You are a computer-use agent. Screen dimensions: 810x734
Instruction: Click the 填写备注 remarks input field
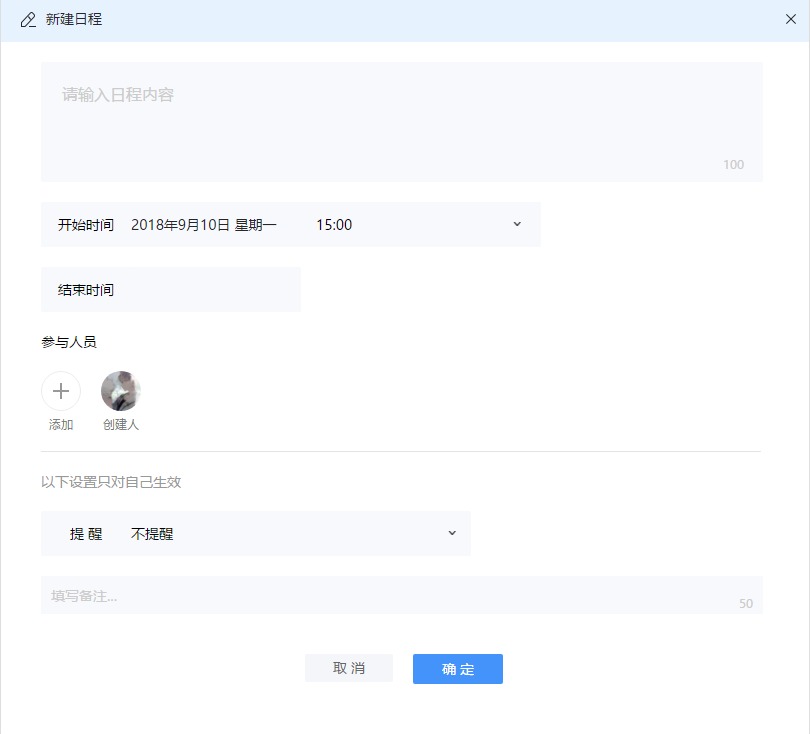pyautogui.click(x=400, y=595)
